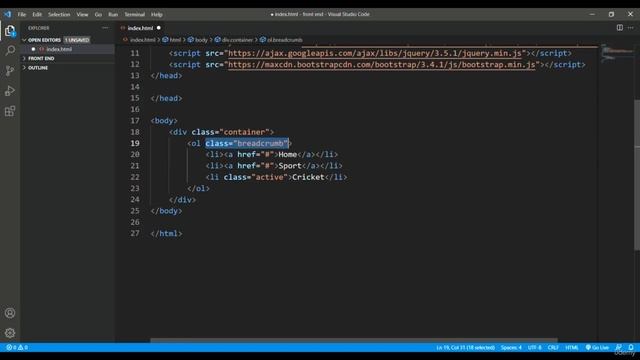The height and width of the screenshot is (360, 640).
Task: Open the Manage gear icon
Action: pos(10,333)
